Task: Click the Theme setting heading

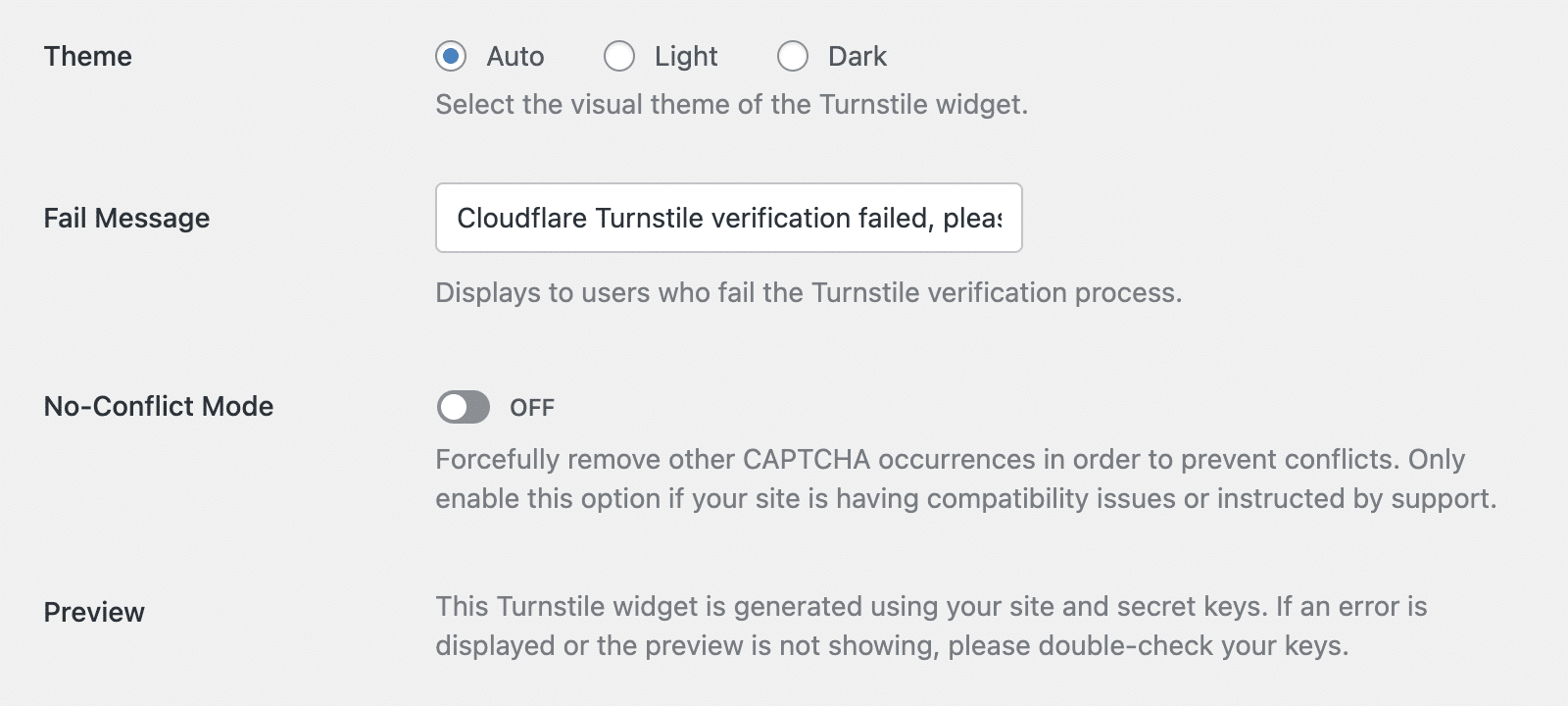Action: (x=88, y=57)
